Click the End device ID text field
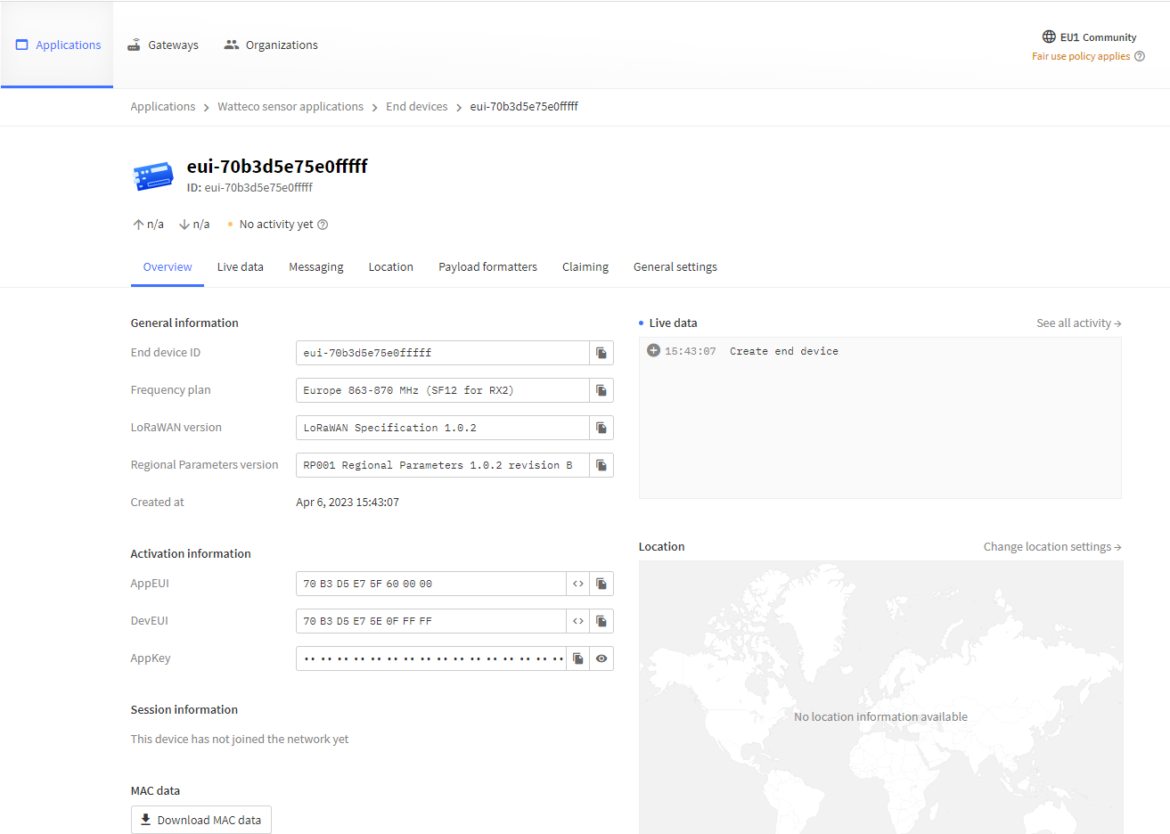This screenshot has height=834, width=1170. tap(441, 353)
